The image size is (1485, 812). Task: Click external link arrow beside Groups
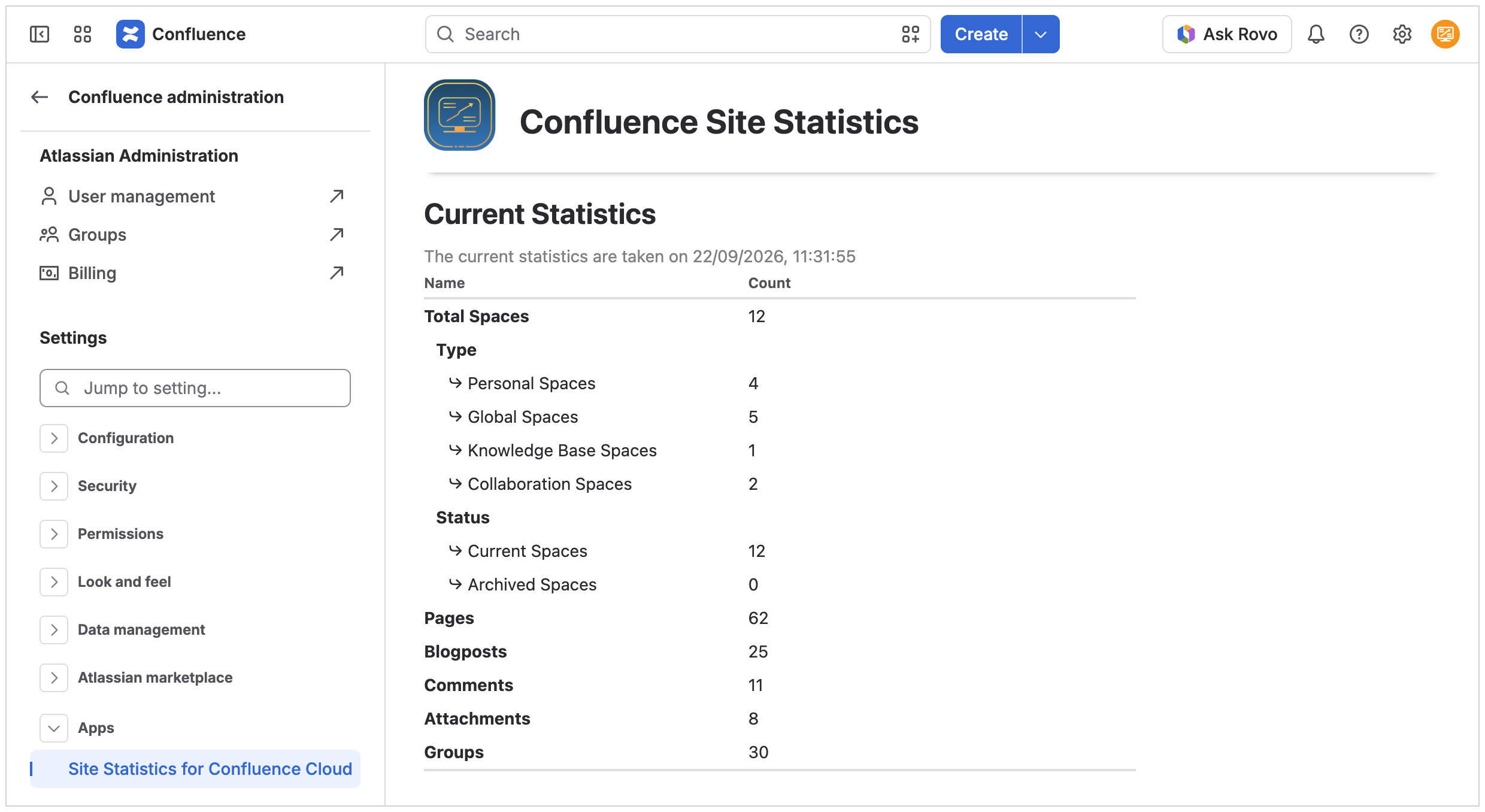click(337, 235)
